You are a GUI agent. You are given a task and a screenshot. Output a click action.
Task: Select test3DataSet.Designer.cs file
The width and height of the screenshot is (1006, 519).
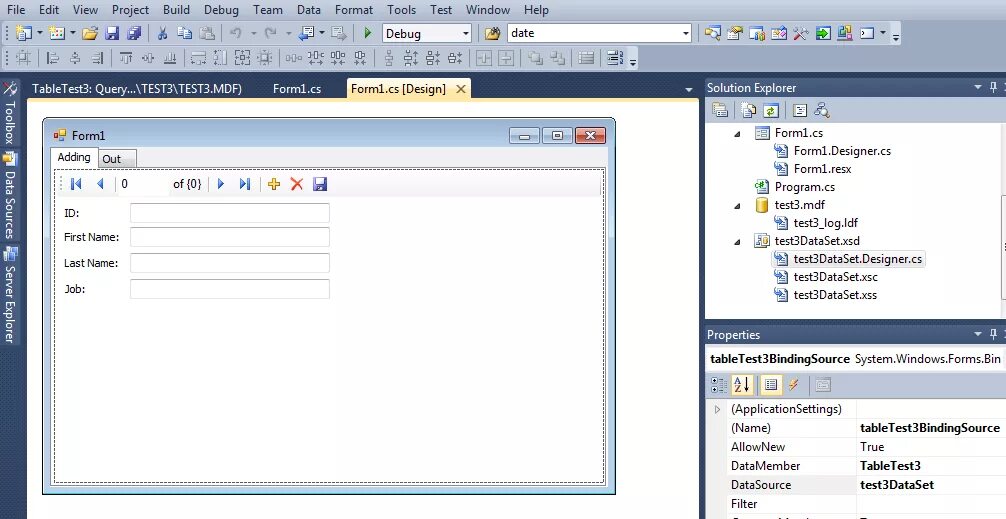(x=857, y=259)
